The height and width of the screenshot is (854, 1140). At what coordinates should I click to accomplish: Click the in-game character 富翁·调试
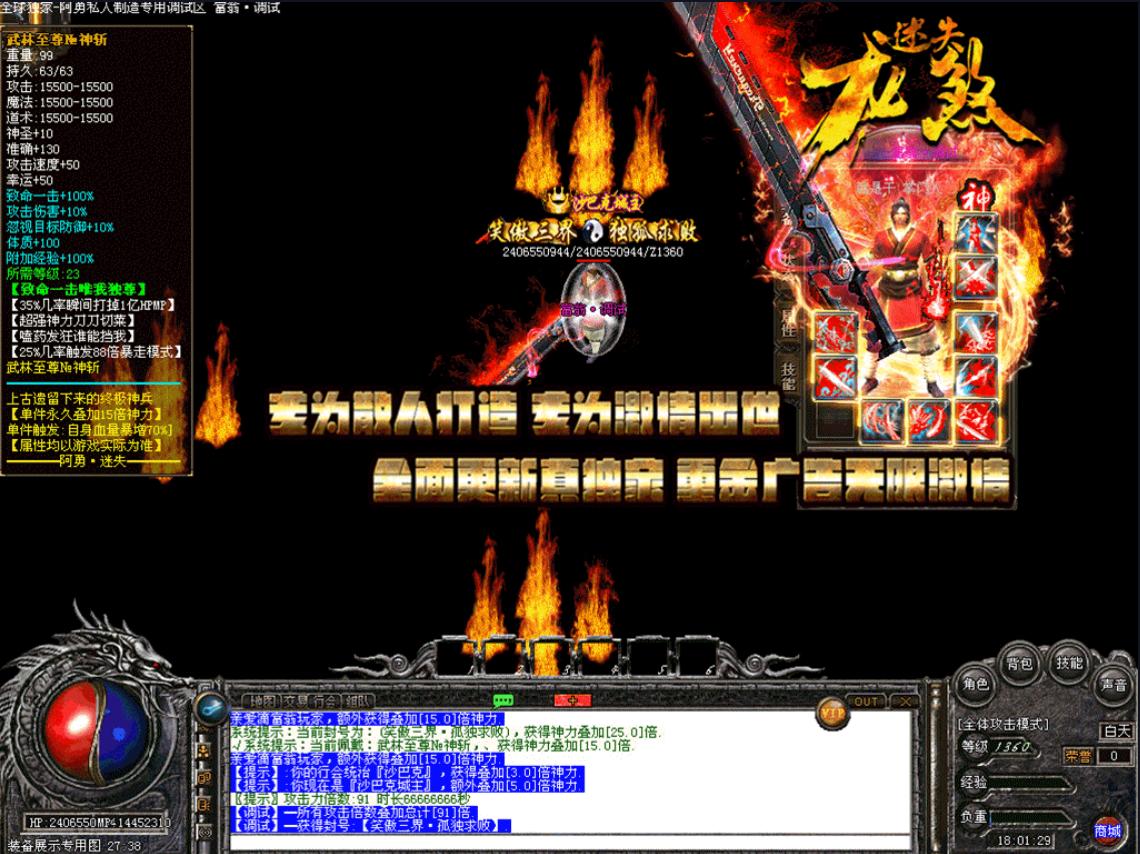[x=593, y=311]
